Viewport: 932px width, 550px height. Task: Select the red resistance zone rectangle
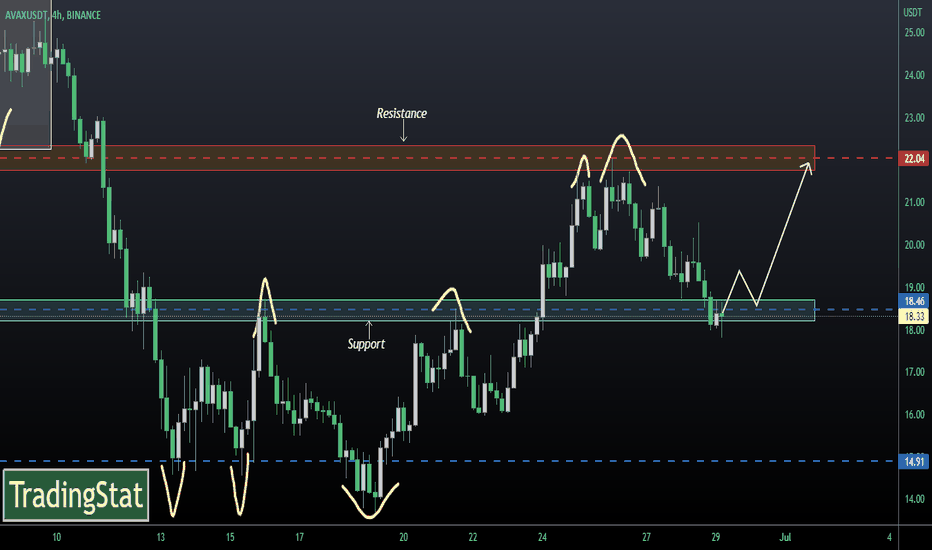pos(407,158)
